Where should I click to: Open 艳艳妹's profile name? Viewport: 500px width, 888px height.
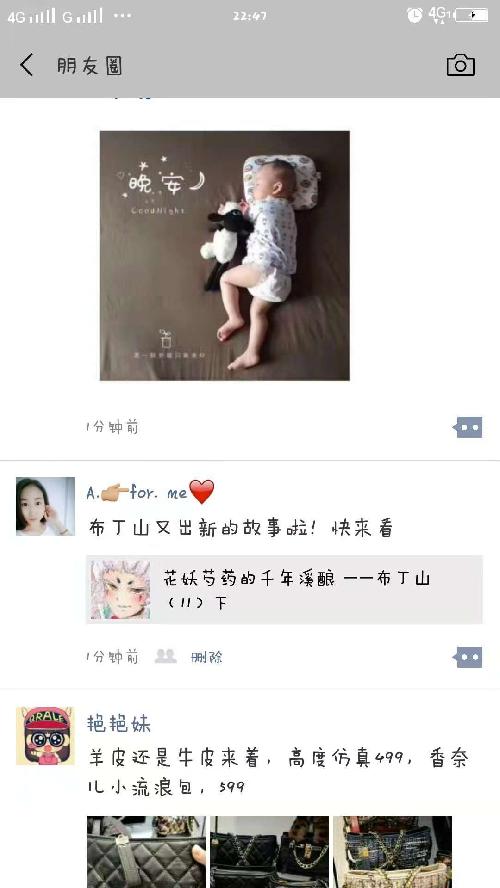click(x=119, y=723)
